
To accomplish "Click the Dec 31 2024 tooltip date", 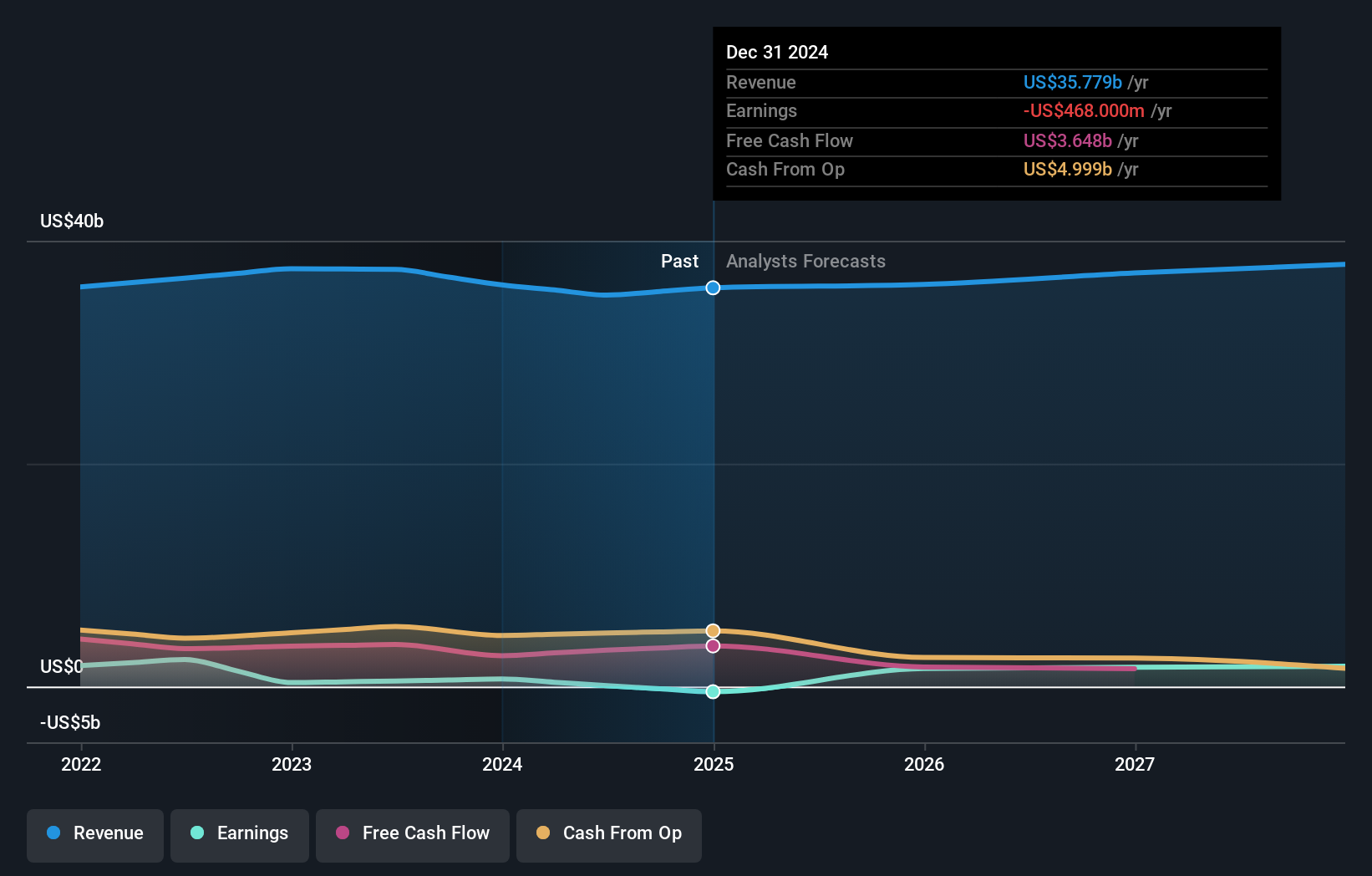I will pos(777,52).
